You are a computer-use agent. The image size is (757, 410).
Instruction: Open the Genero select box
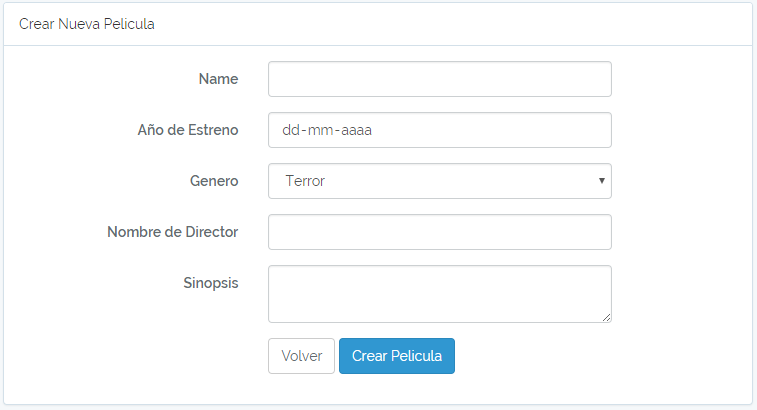pos(440,181)
